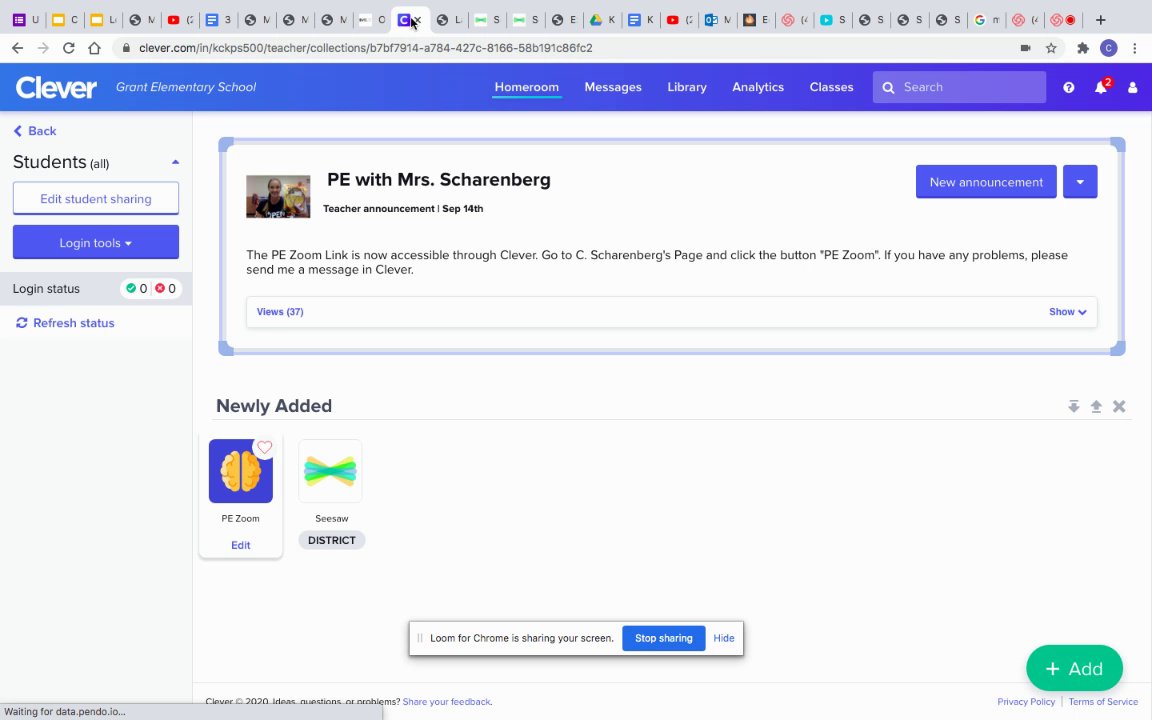Click the PE with Mrs. Scharenberg heading
This screenshot has height=720, width=1152.
point(439,179)
